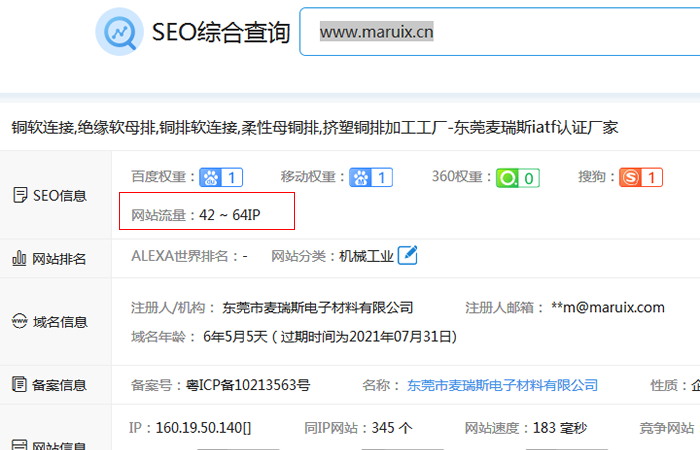Click the SEO信息 section label
Screen dimensions: 700x450
click(x=60, y=196)
